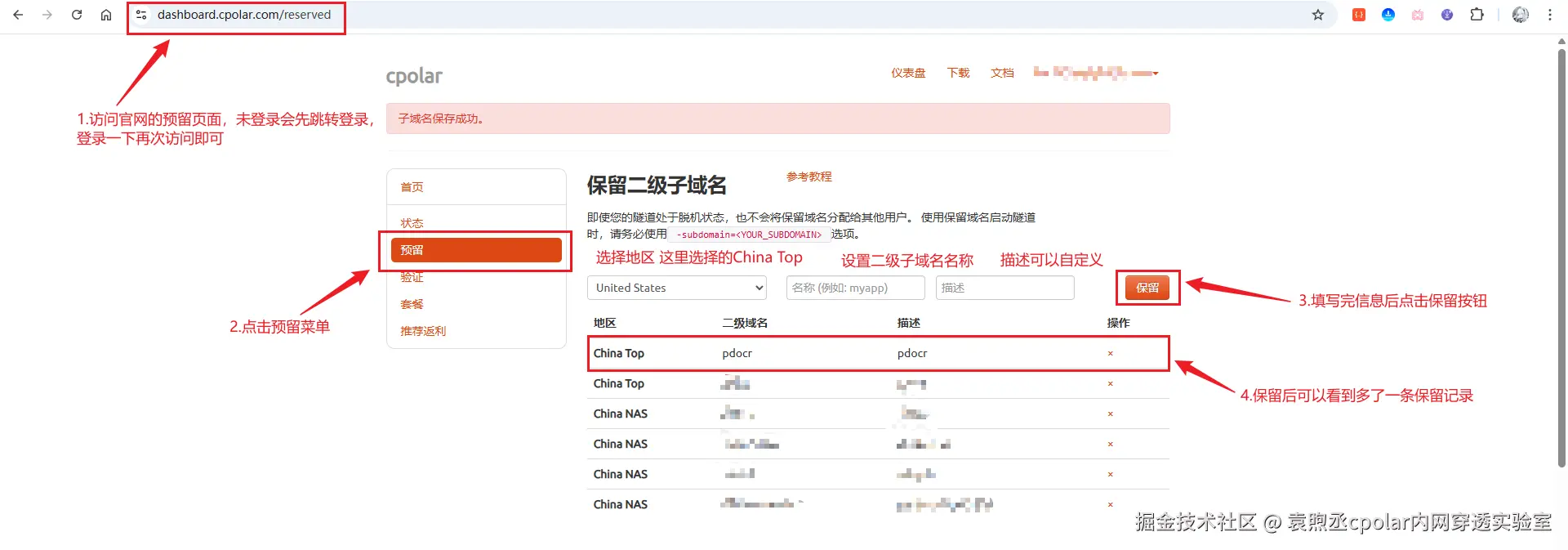
Task: Click address bar URL dashboard.cpolar.com/reserved
Action: point(244,15)
